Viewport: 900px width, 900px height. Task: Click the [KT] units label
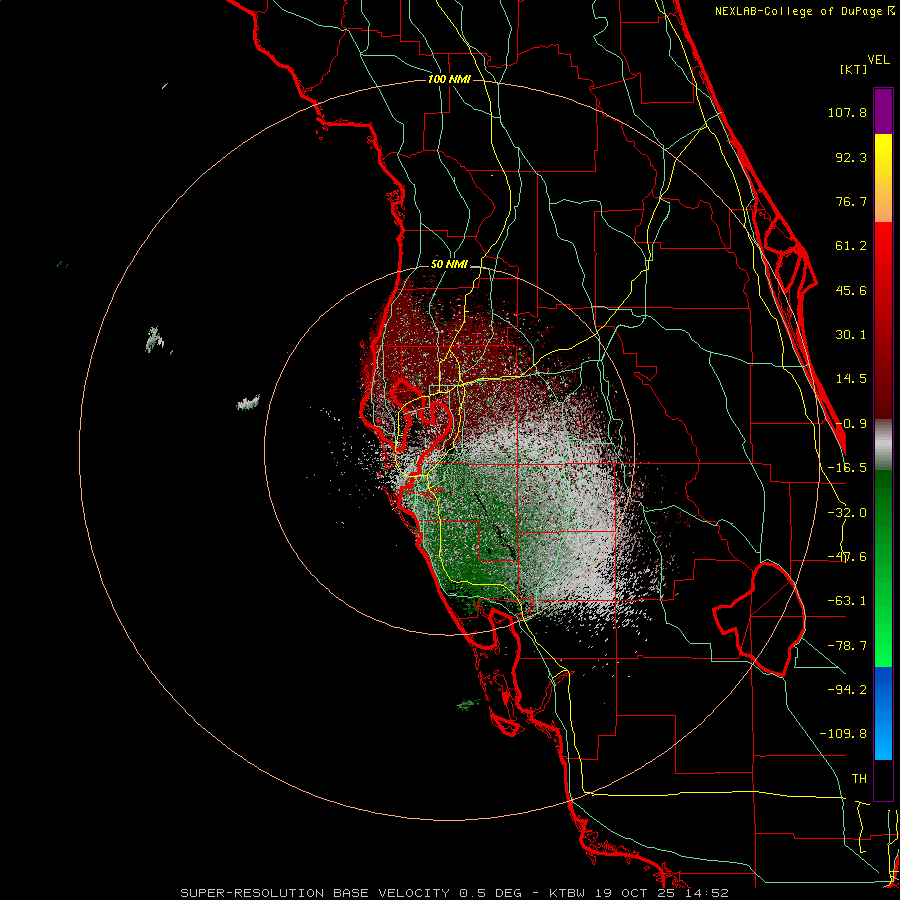coord(853,69)
